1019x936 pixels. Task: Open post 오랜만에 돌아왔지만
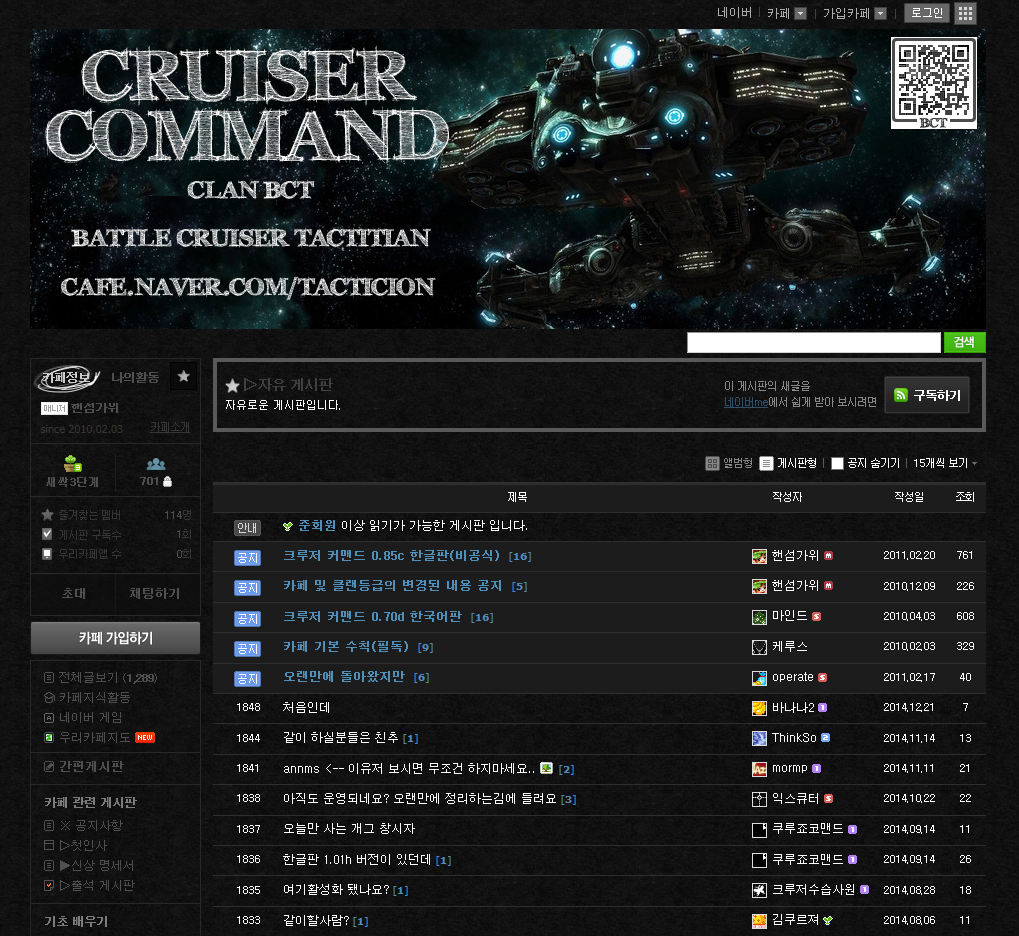click(344, 677)
